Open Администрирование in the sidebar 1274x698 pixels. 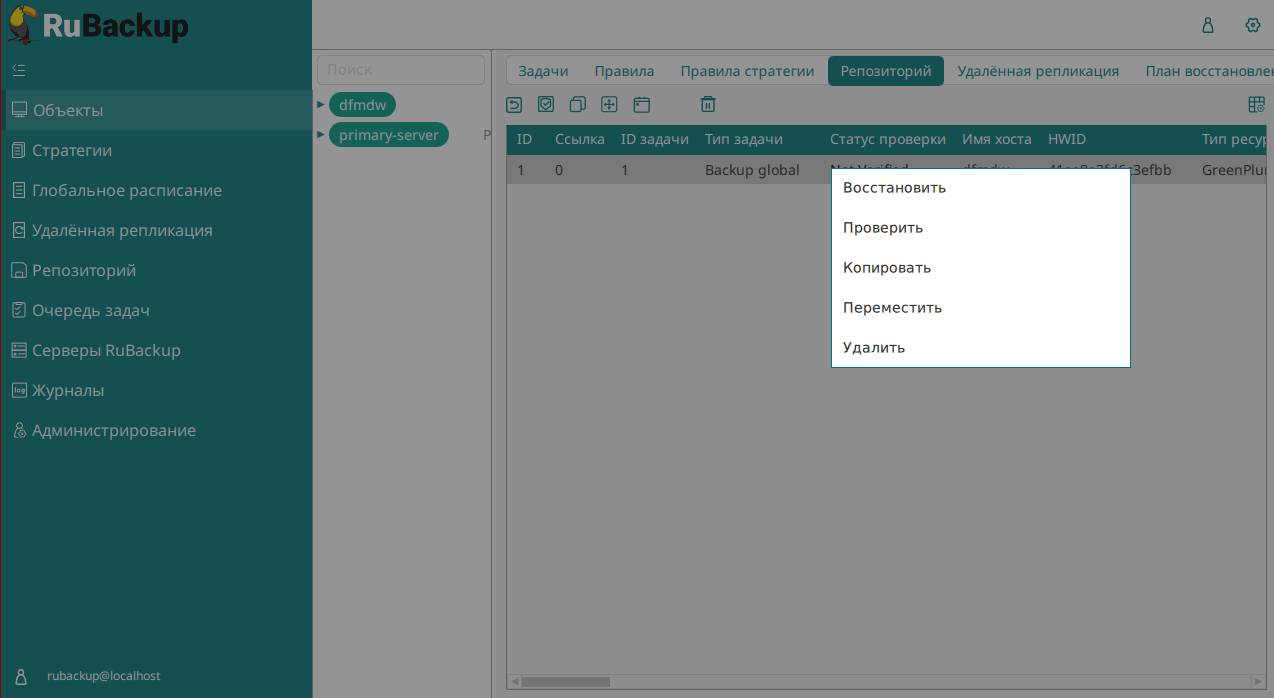[113, 430]
